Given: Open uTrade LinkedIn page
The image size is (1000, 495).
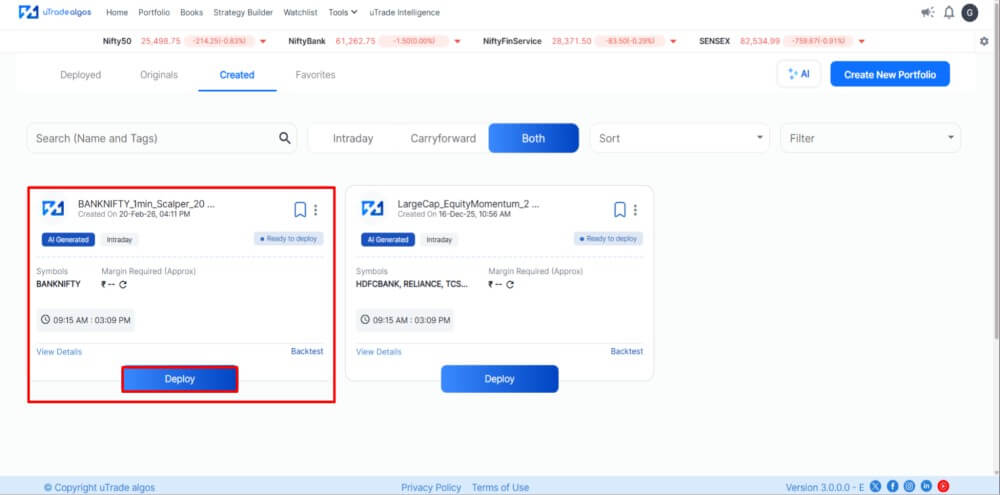Looking at the screenshot, I should click(927, 486).
